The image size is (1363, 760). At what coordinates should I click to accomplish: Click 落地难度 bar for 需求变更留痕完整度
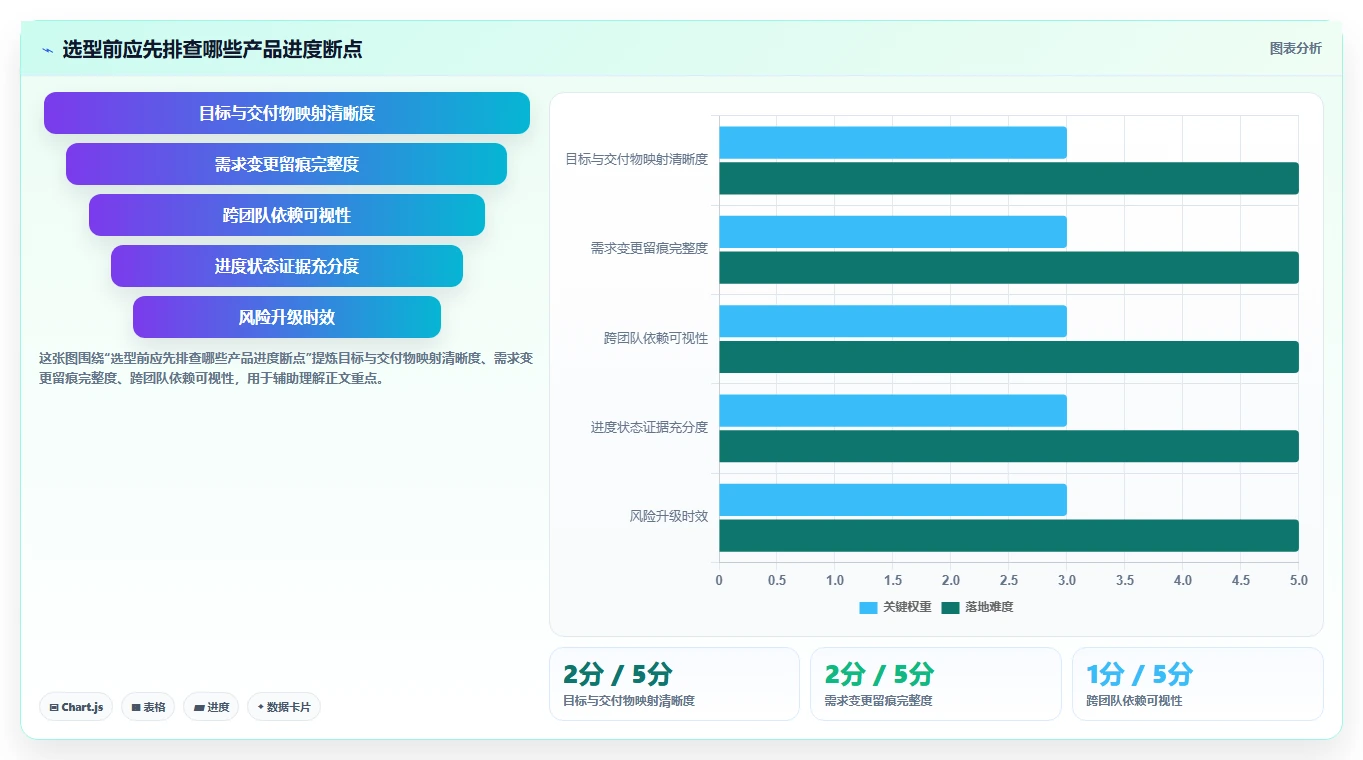tap(1009, 267)
